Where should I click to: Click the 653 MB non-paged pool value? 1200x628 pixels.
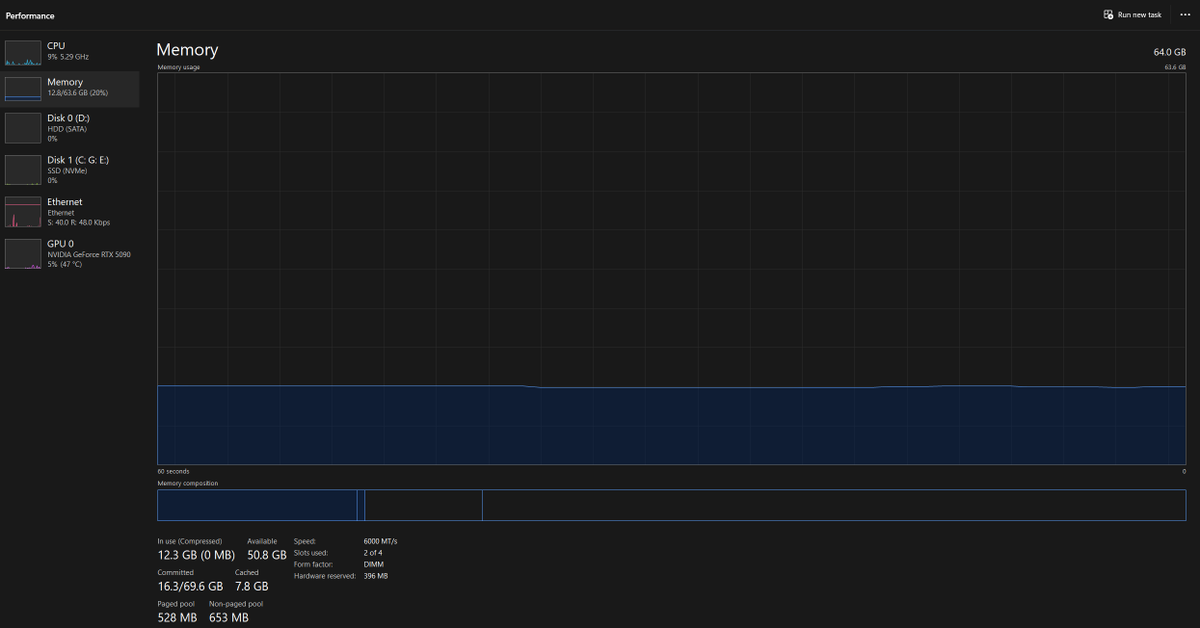tap(228, 618)
